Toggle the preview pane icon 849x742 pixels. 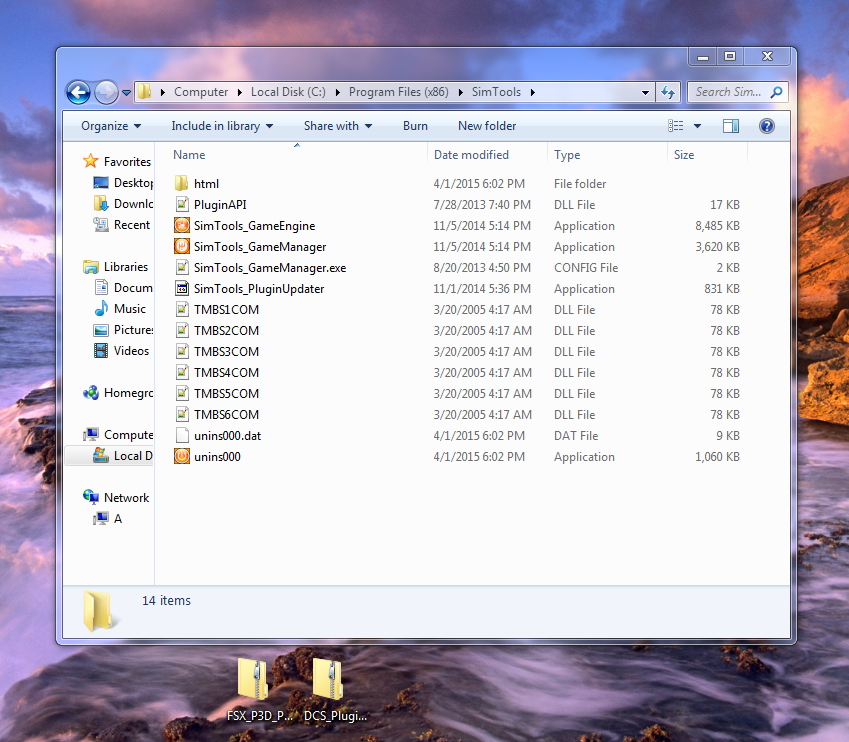click(731, 126)
